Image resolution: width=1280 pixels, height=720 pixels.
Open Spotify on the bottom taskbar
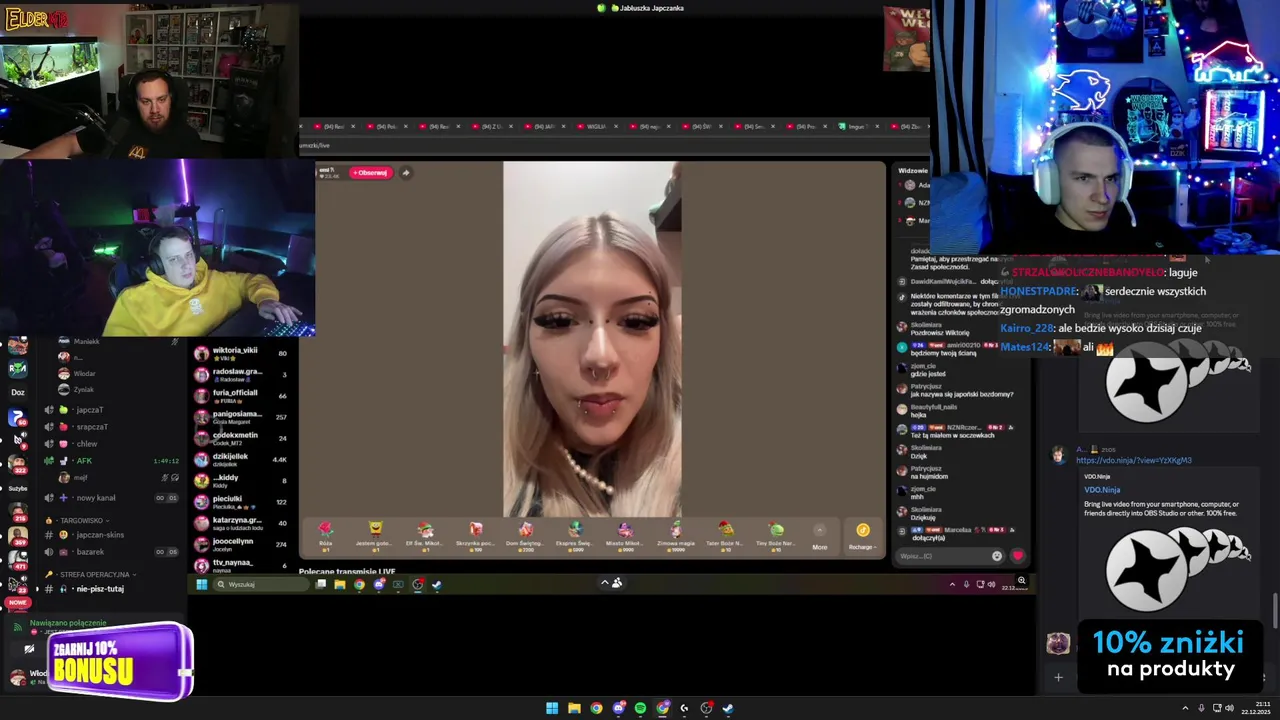pos(640,708)
